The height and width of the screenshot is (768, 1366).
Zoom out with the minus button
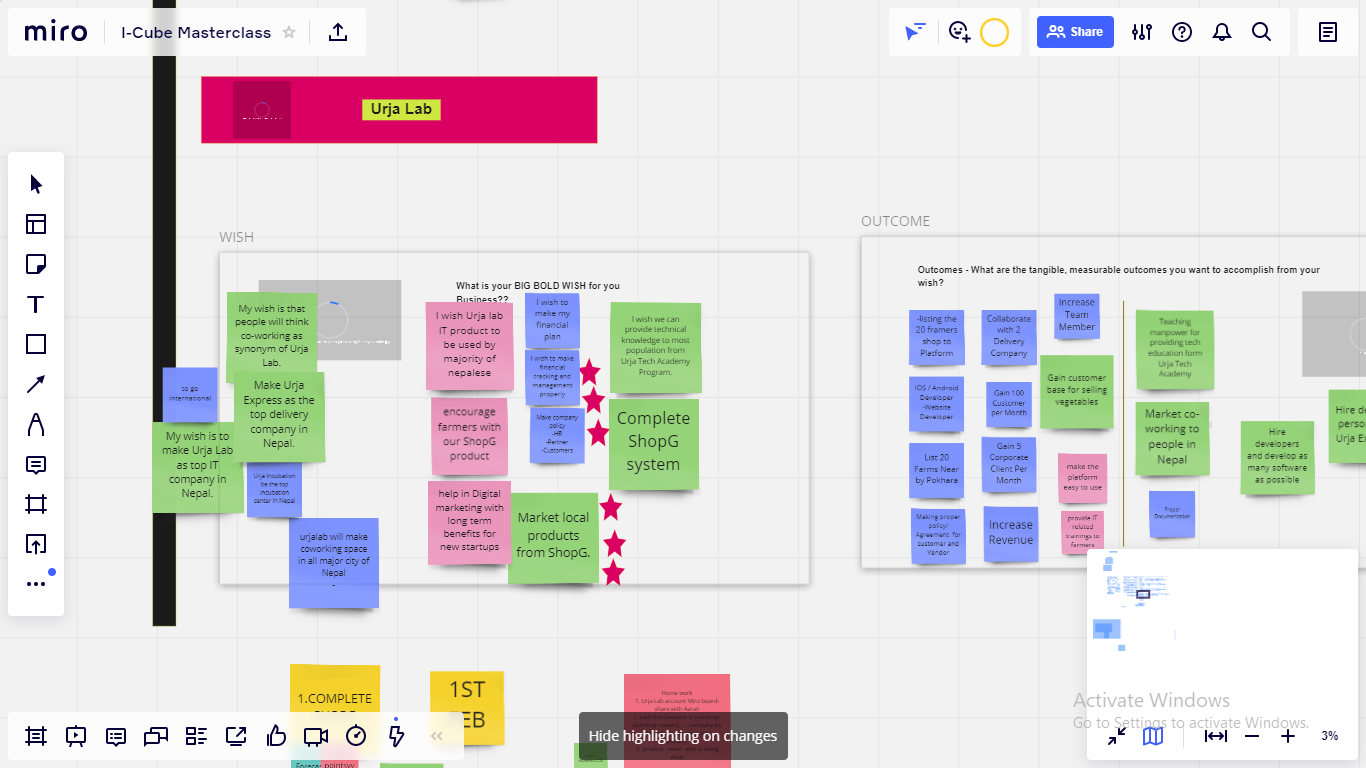1252,736
